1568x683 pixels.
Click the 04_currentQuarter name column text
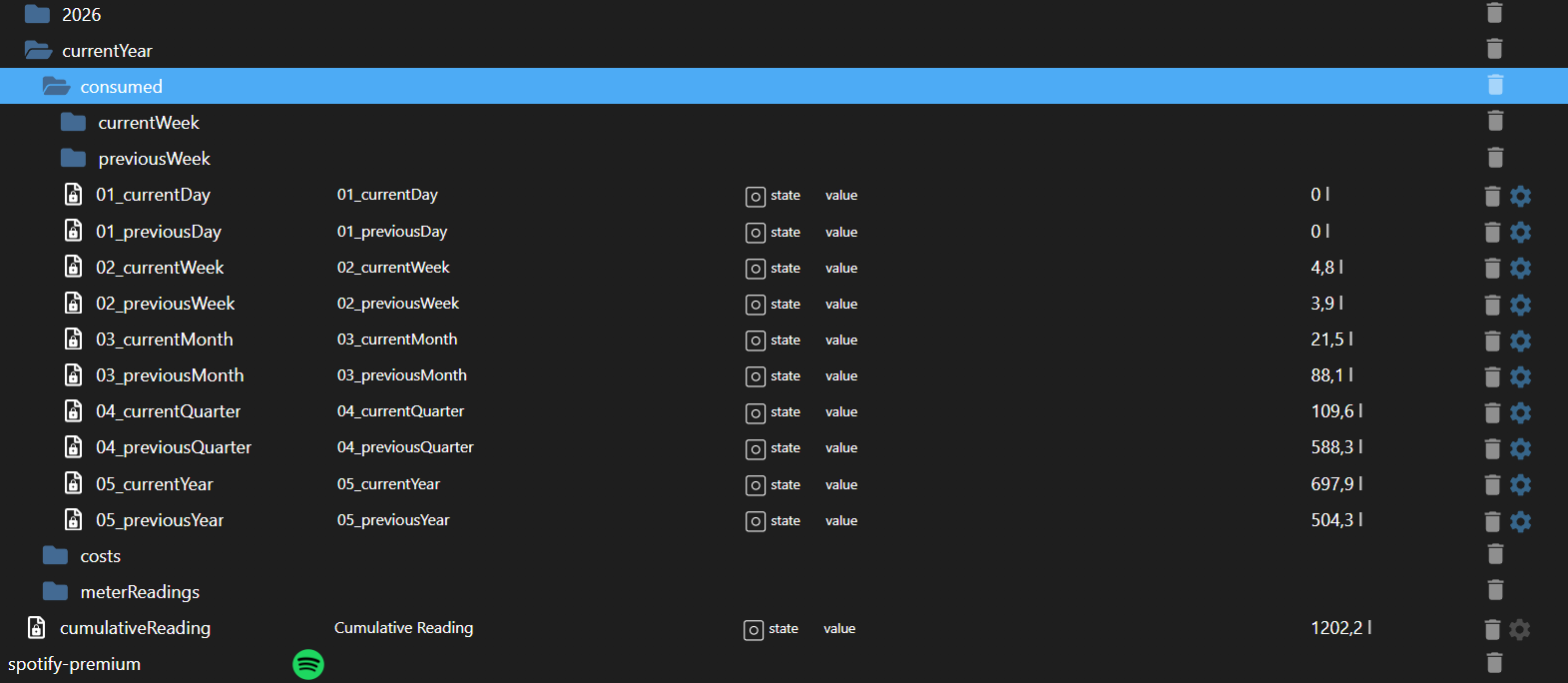click(400, 411)
